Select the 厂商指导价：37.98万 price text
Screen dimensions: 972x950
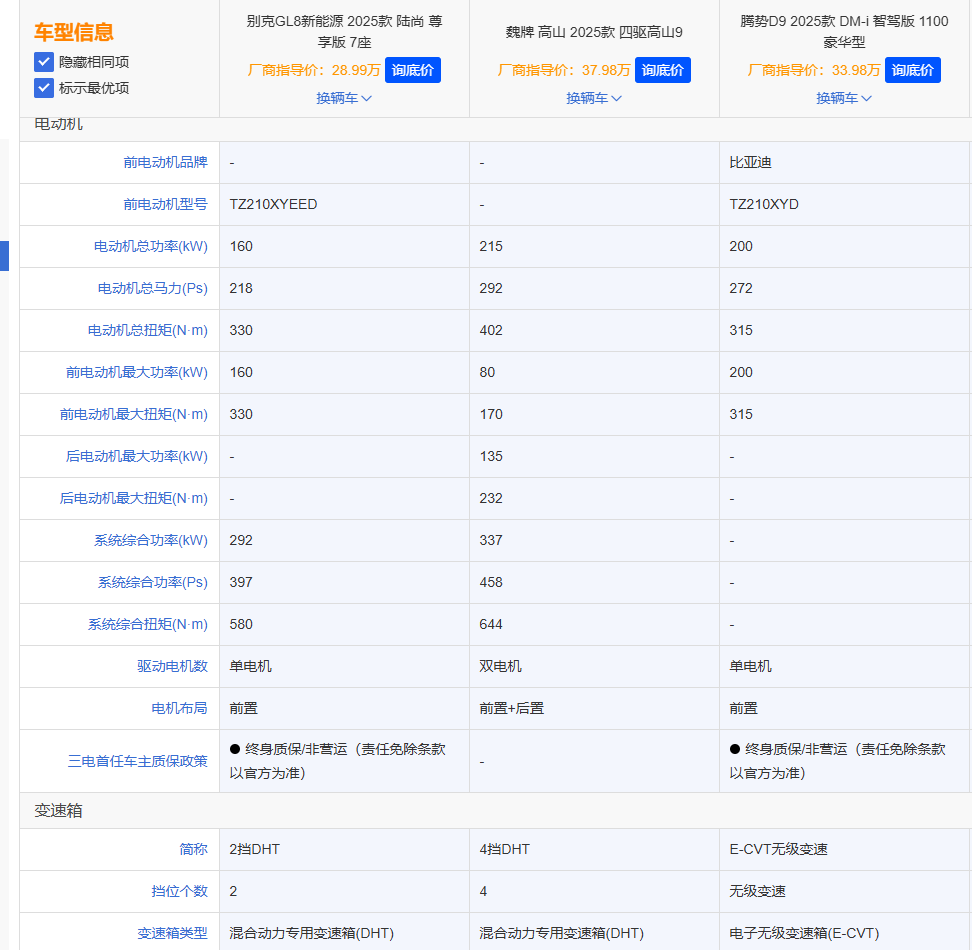(x=563, y=70)
